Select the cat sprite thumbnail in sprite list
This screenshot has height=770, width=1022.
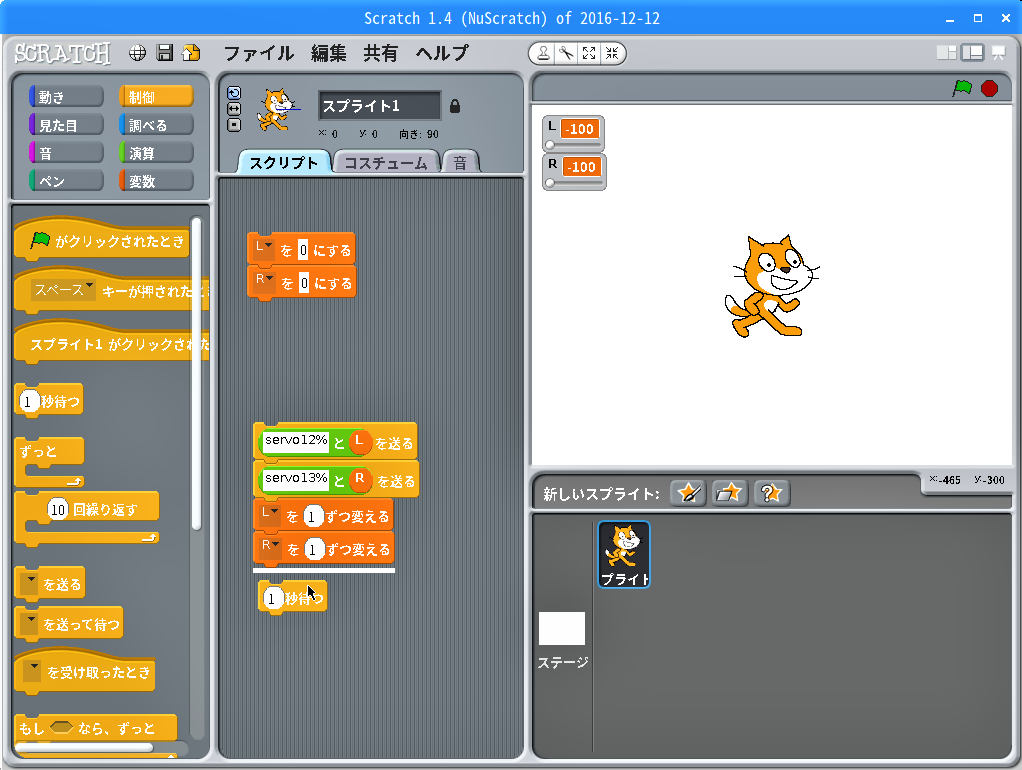tap(624, 554)
